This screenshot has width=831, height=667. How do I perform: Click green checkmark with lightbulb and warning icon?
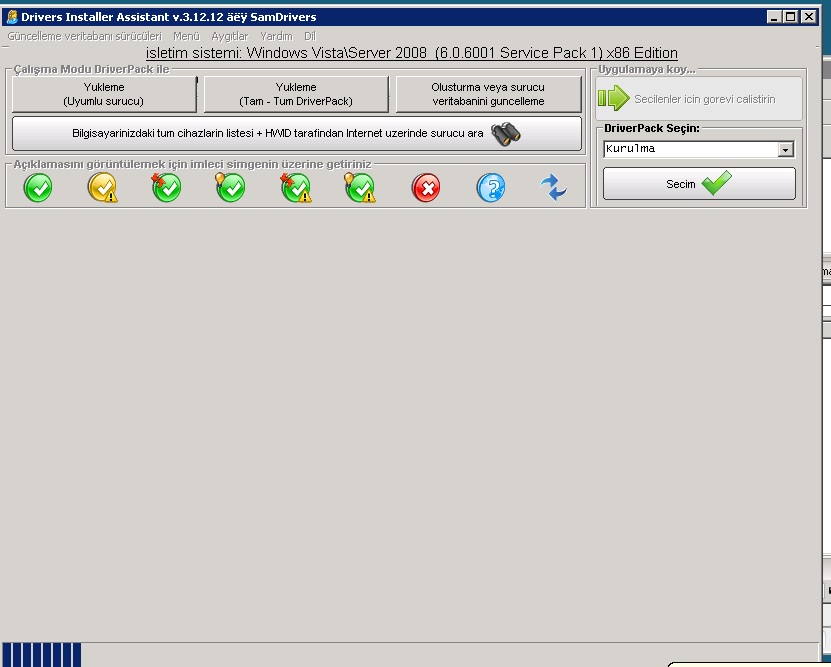360,188
